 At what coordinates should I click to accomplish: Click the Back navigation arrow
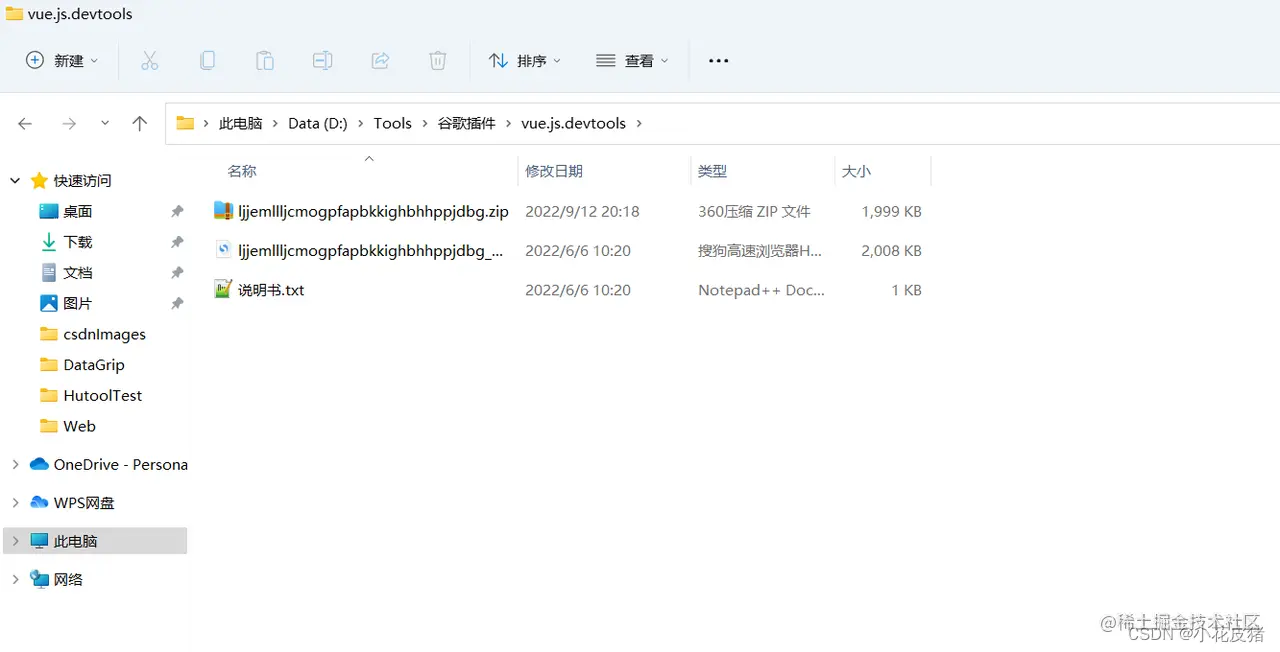click(24, 122)
